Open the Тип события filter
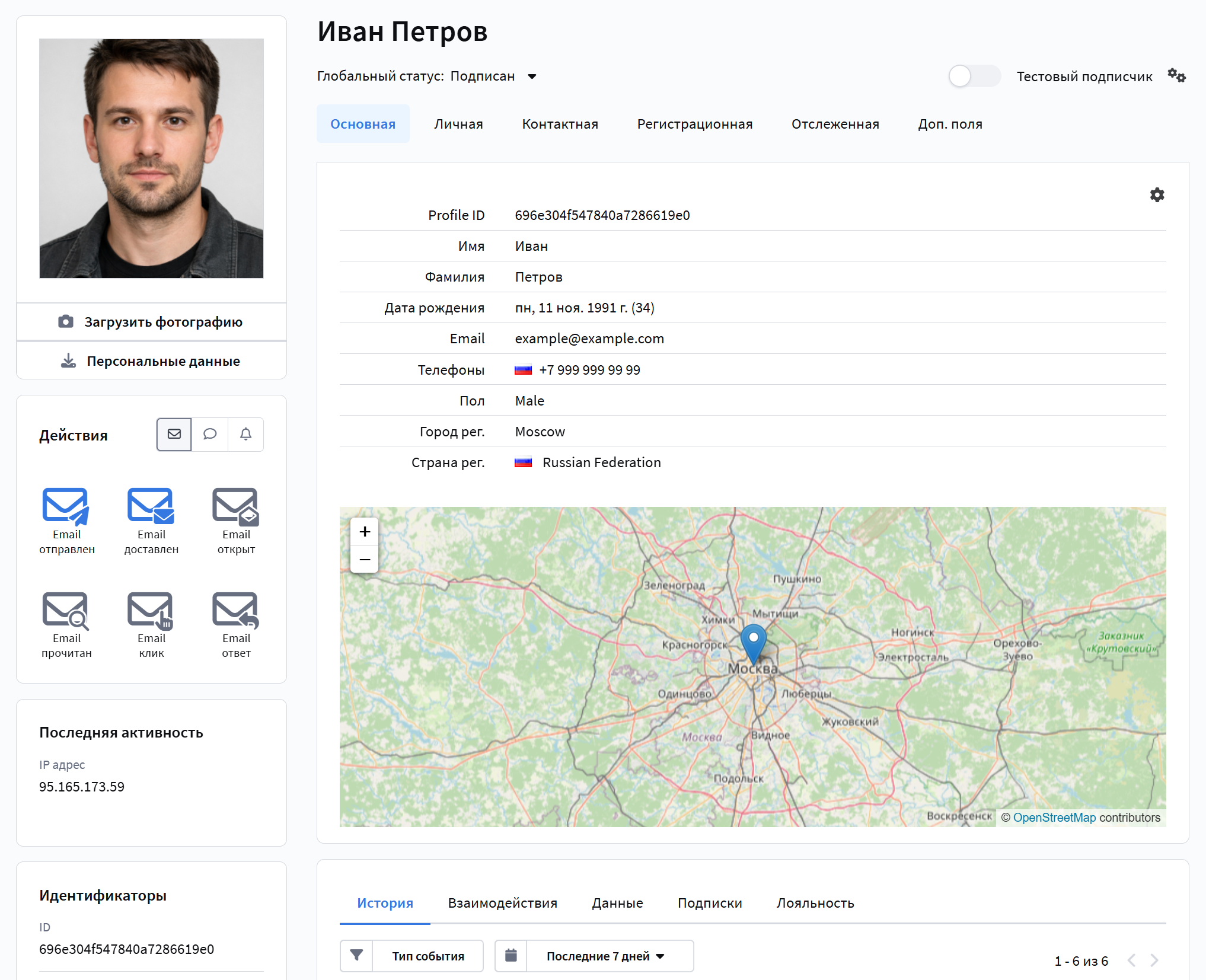This screenshot has height=980, width=1206. 427,956
